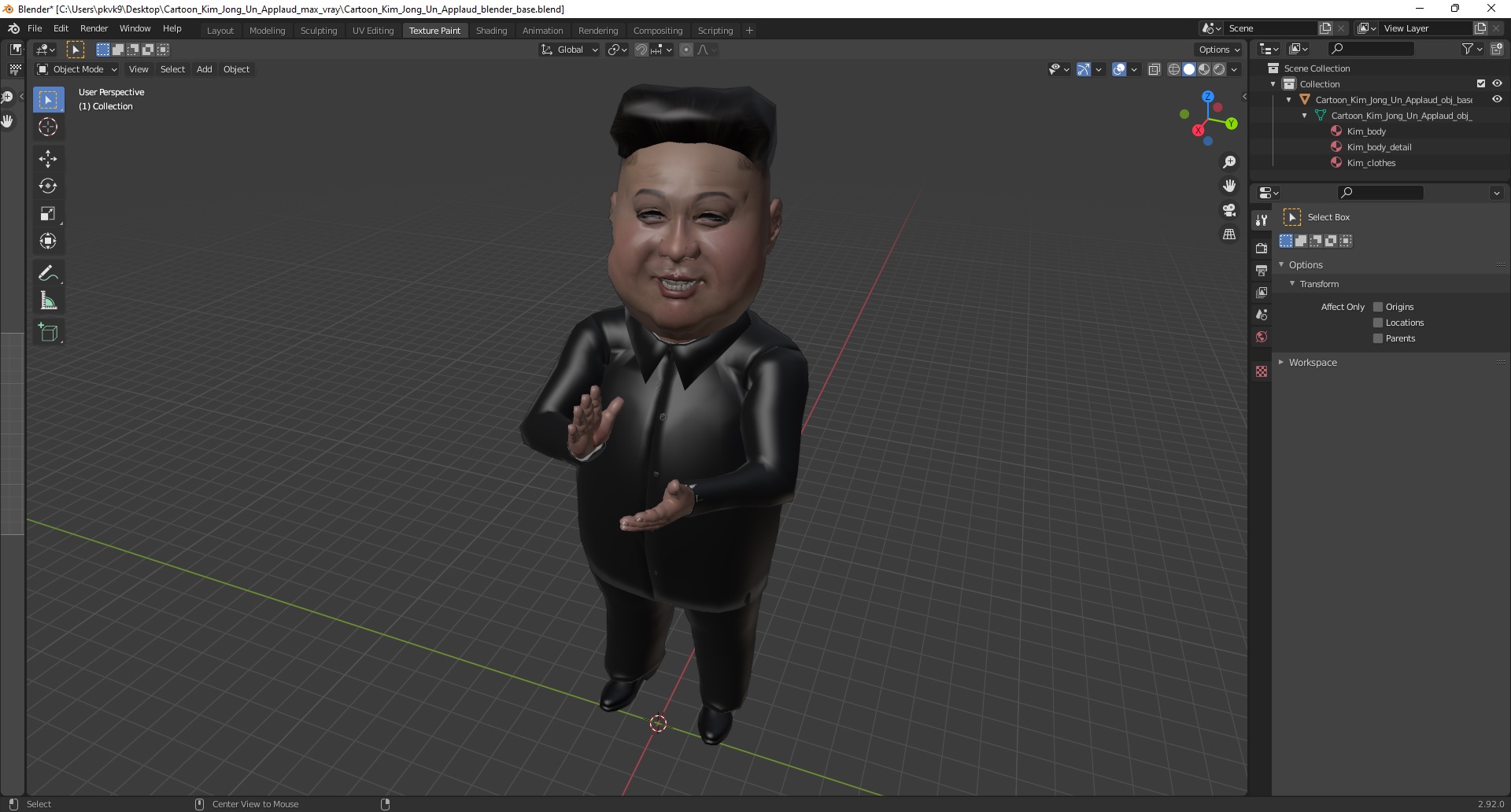Open the Options dropdown in viewport header

pos(1219,50)
